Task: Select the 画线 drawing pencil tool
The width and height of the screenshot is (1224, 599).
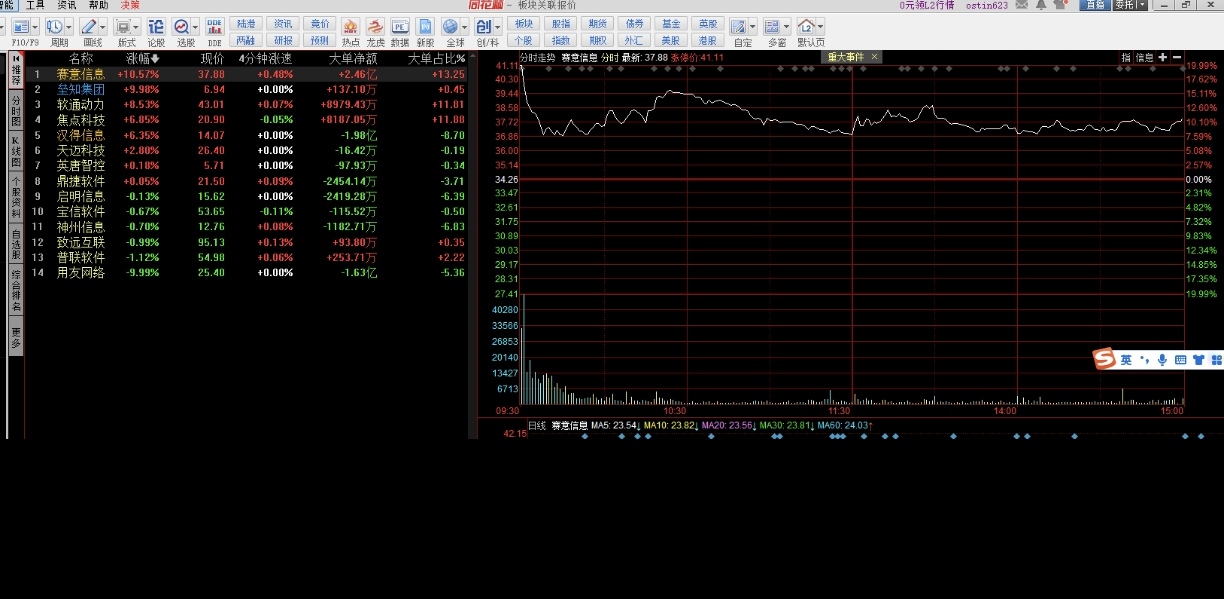Action: [x=88, y=26]
